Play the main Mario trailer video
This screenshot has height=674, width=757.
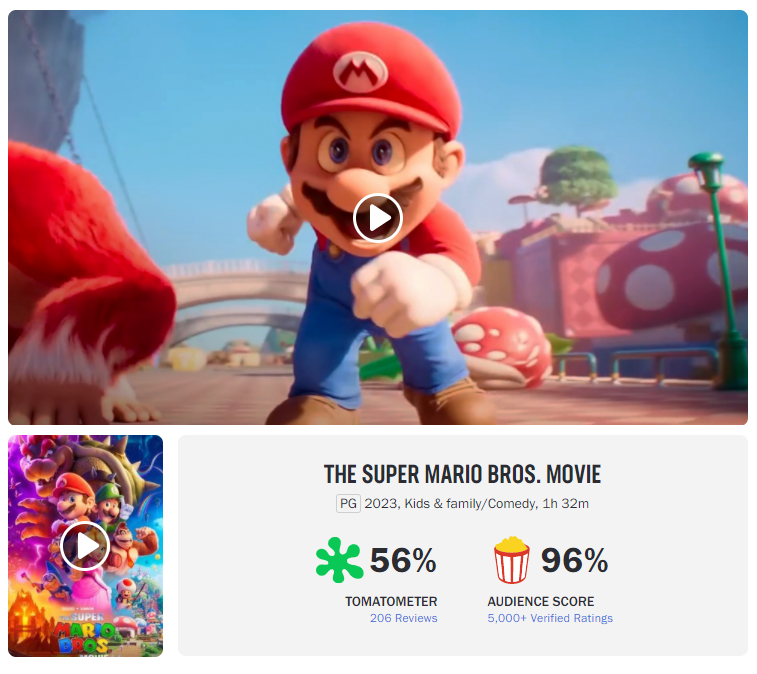pos(378,217)
